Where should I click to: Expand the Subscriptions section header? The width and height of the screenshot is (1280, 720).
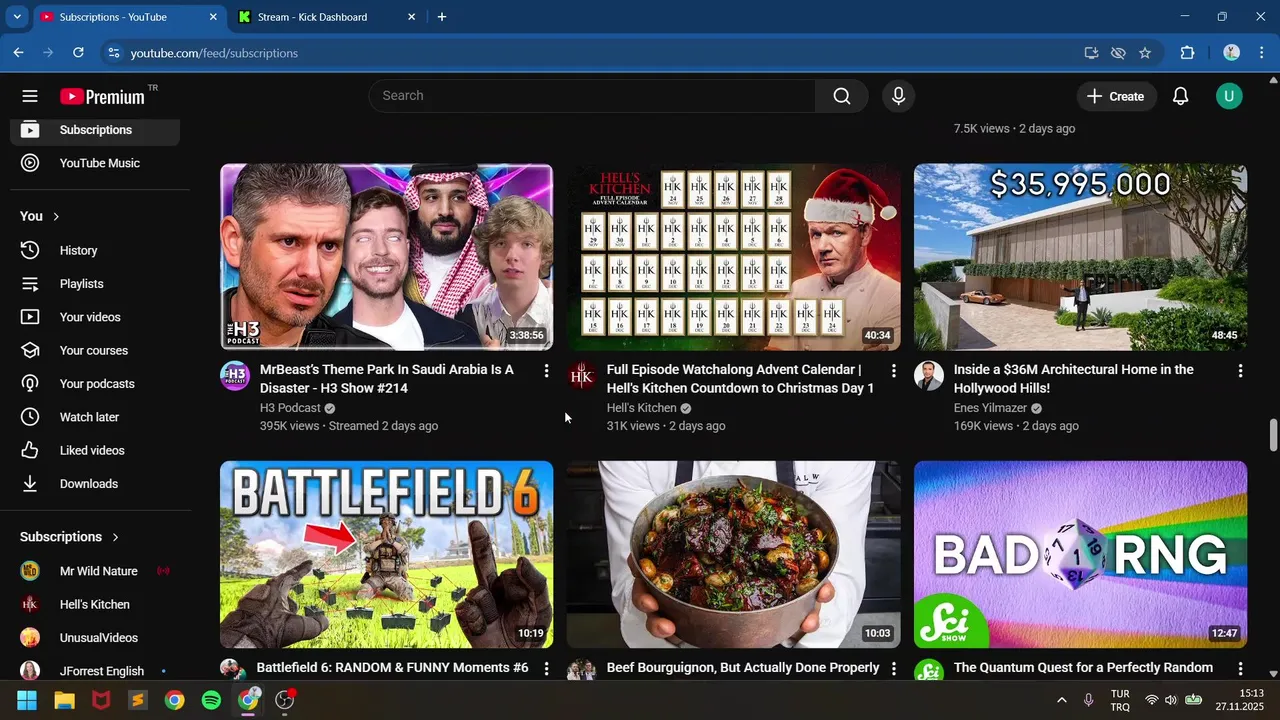pyautogui.click(x=70, y=537)
